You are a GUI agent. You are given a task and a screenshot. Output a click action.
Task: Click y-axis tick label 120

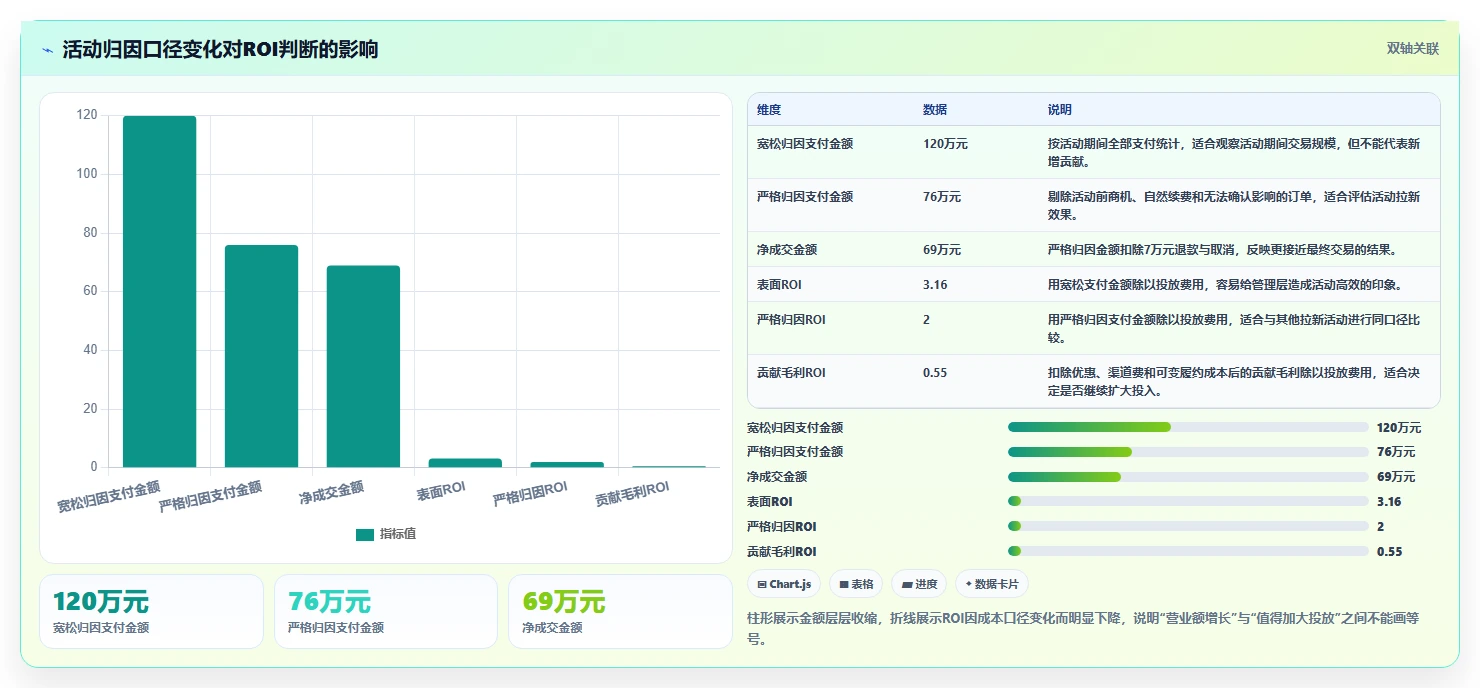[x=87, y=115]
